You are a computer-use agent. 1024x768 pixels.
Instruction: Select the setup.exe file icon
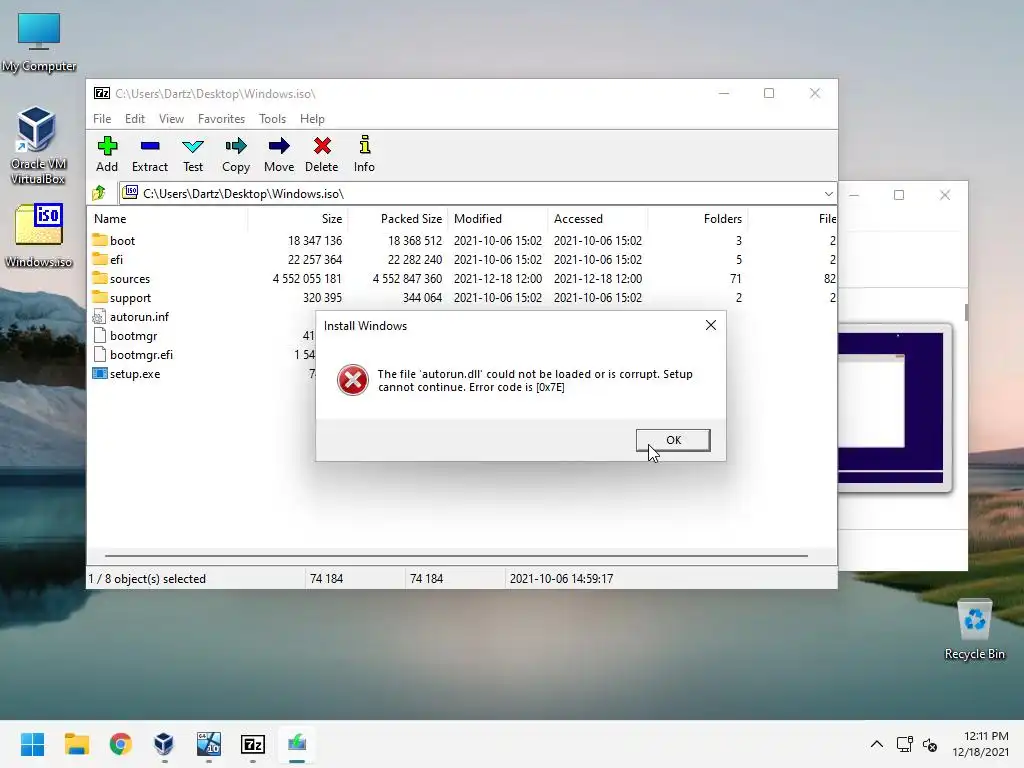[x=99, y=374]
